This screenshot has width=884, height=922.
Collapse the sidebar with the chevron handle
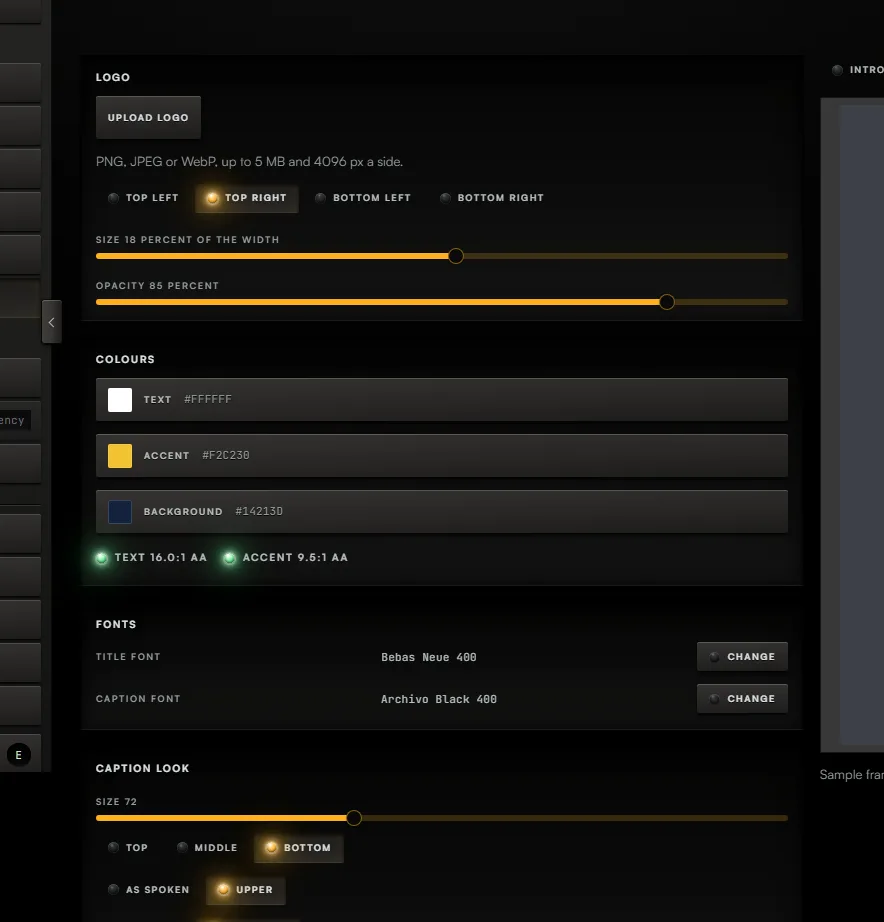point(52,322)
